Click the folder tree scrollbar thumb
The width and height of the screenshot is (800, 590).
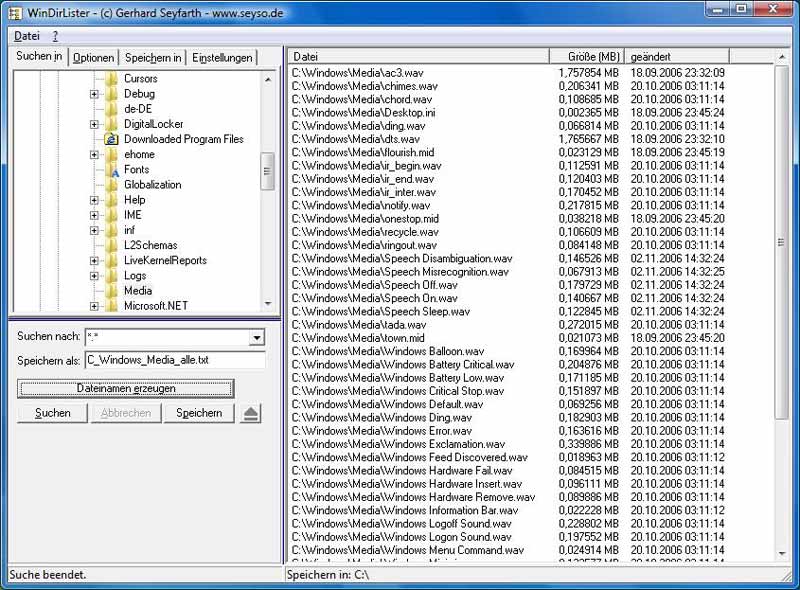click(x=267, y=171)
